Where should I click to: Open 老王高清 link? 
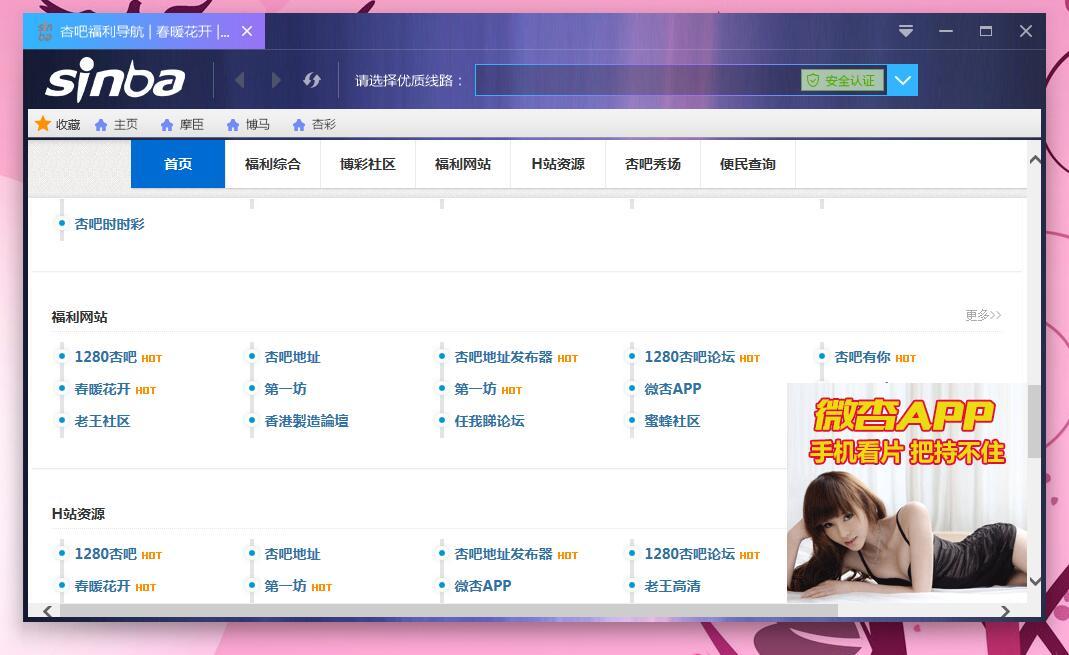[672, 586]
